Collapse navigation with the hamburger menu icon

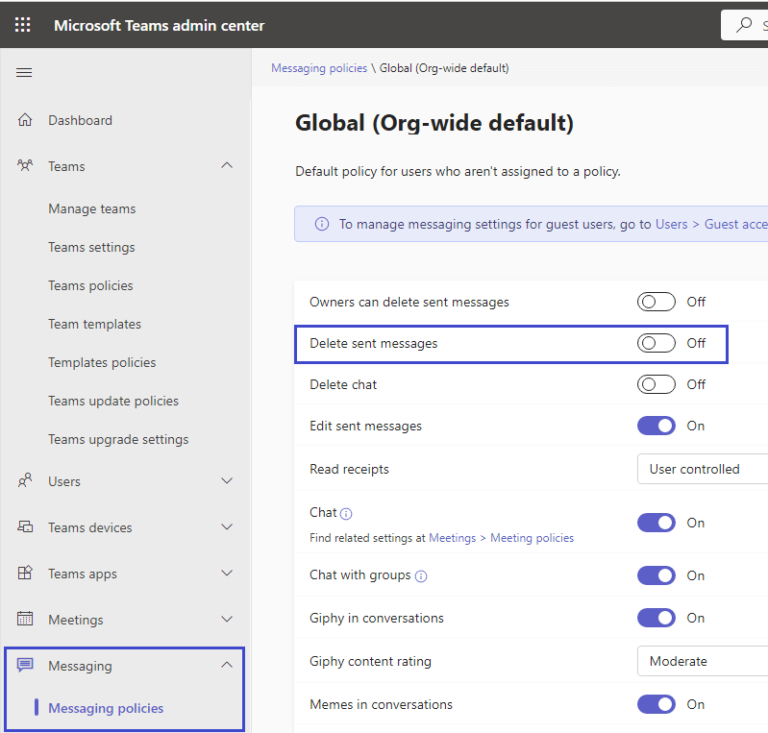tap(24, 72)
